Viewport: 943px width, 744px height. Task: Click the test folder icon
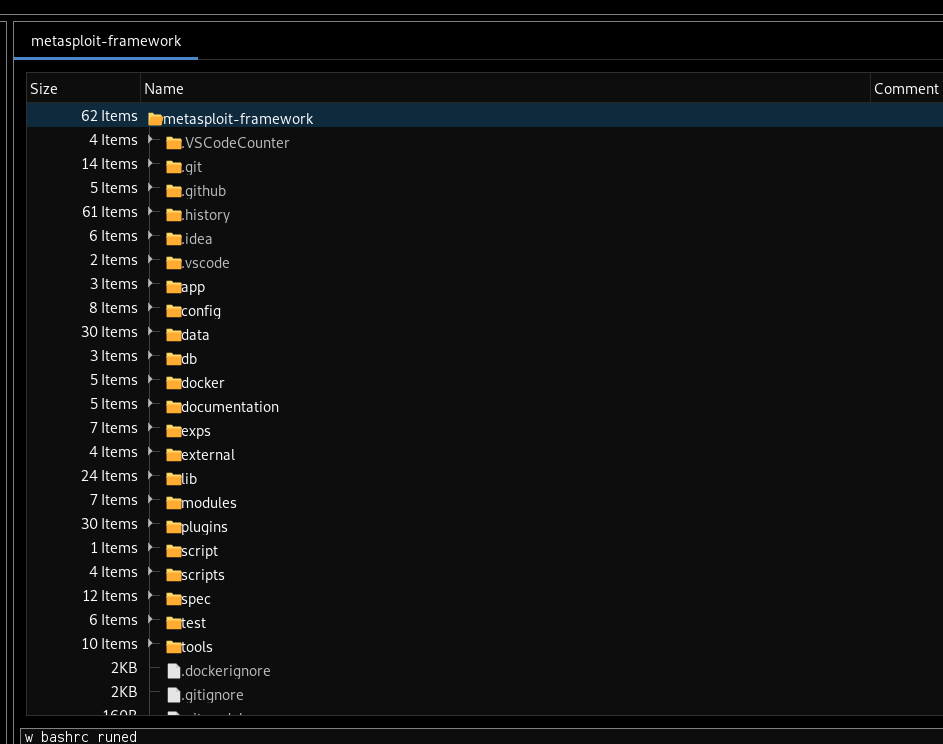174,623
